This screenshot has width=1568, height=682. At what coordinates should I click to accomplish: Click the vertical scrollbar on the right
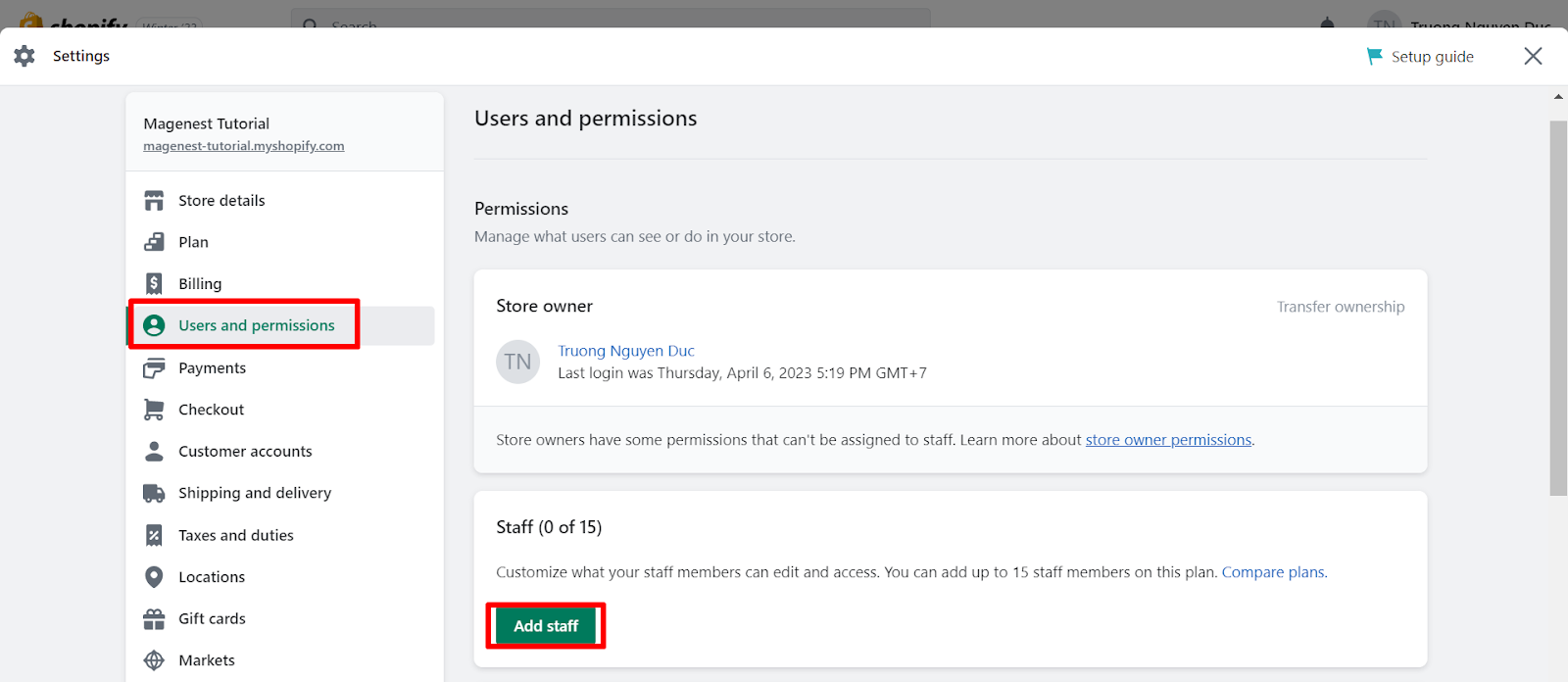pos(1558,308)
